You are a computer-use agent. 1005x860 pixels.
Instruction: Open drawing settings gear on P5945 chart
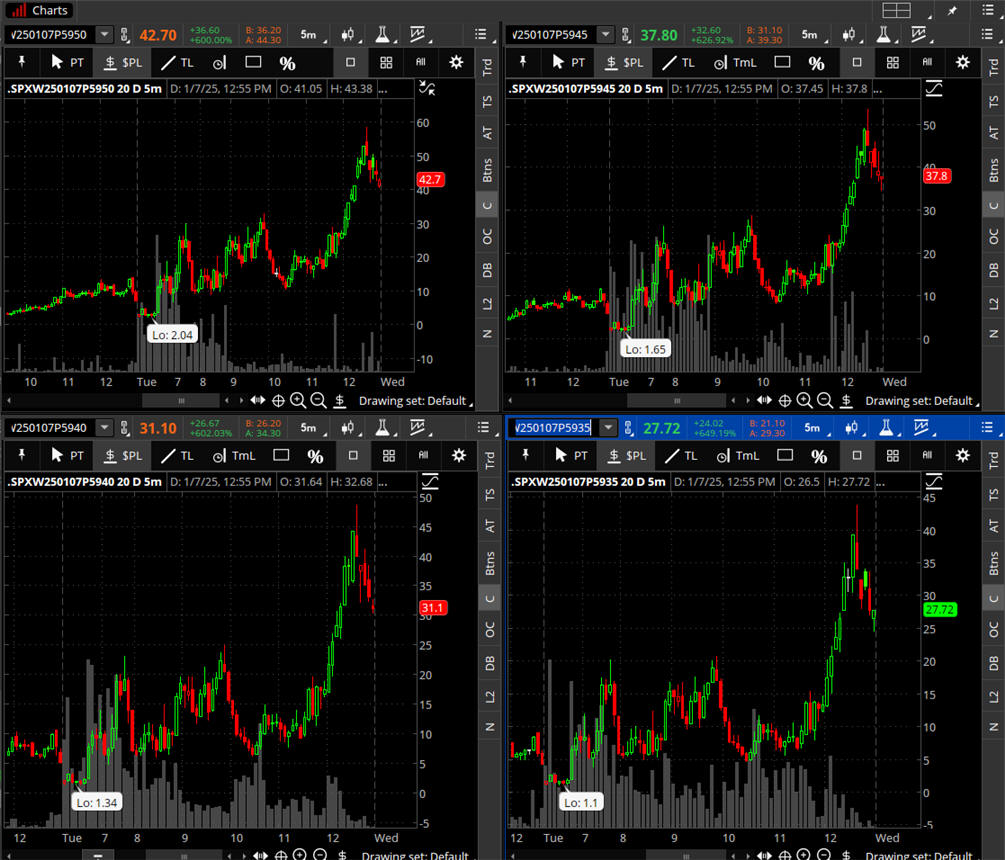click(x=963, y=62)
